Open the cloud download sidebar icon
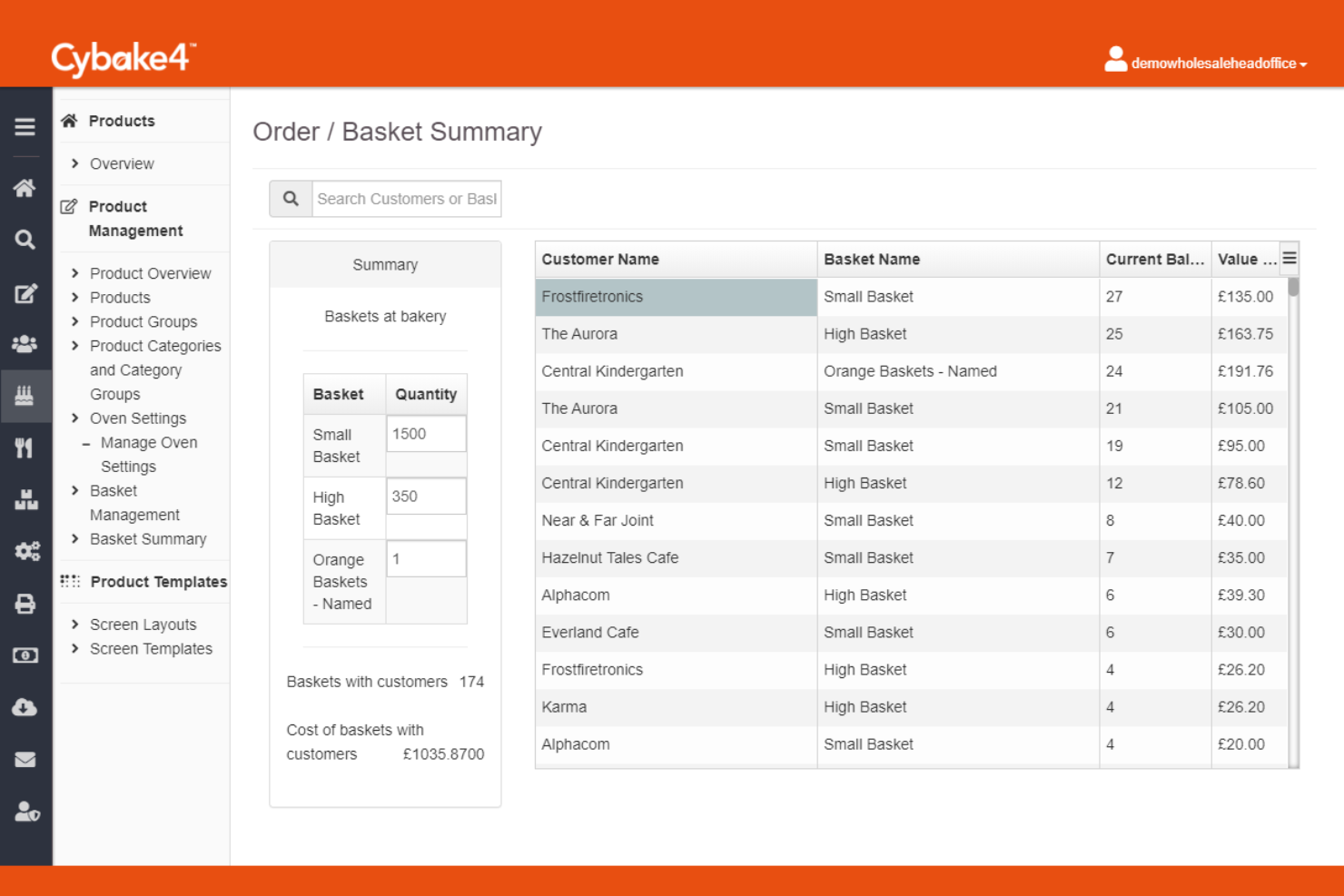 [x=25, y=707]
